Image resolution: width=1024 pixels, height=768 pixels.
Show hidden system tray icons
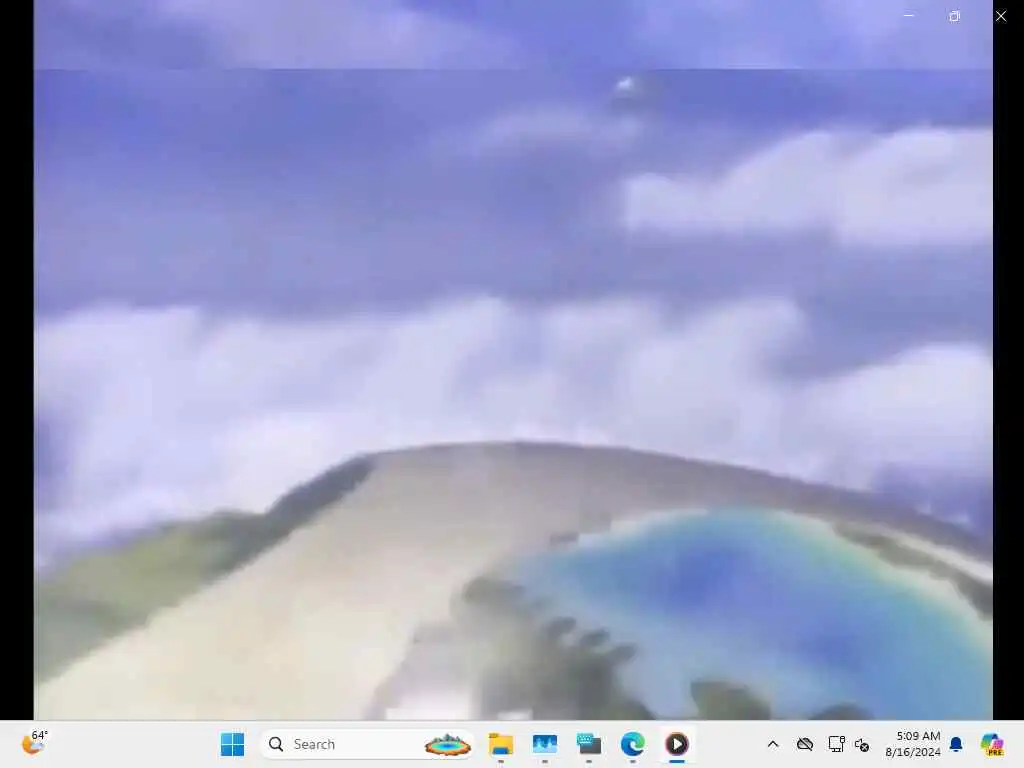[773, 744]
